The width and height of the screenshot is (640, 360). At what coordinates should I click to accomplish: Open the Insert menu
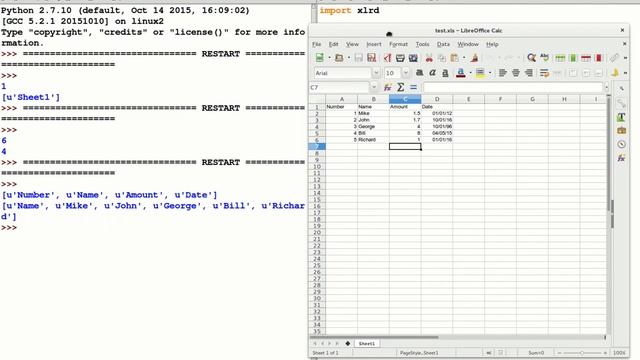(373, 44)
